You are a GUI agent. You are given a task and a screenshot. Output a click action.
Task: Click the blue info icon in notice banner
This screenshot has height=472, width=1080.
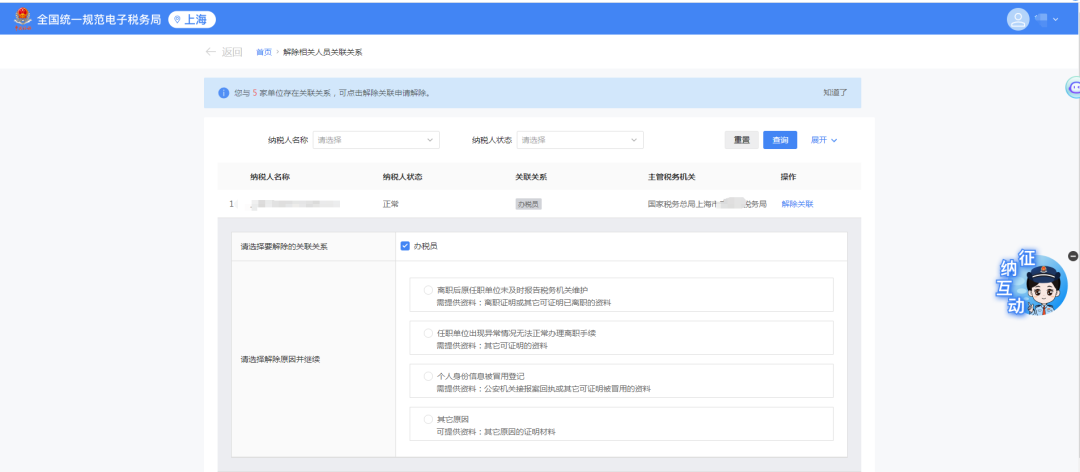[x=223, y=93]
